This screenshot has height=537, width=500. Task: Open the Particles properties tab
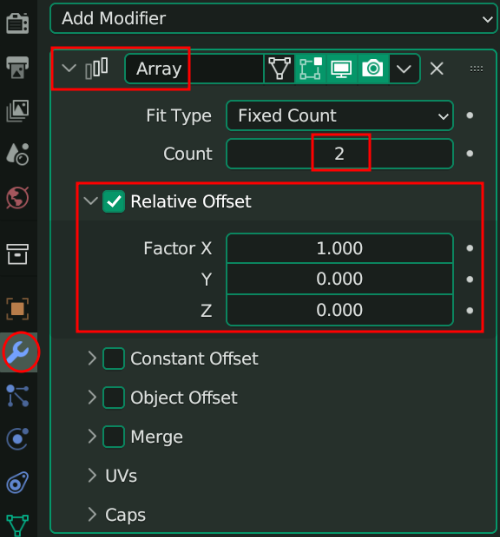coord(18,396)
